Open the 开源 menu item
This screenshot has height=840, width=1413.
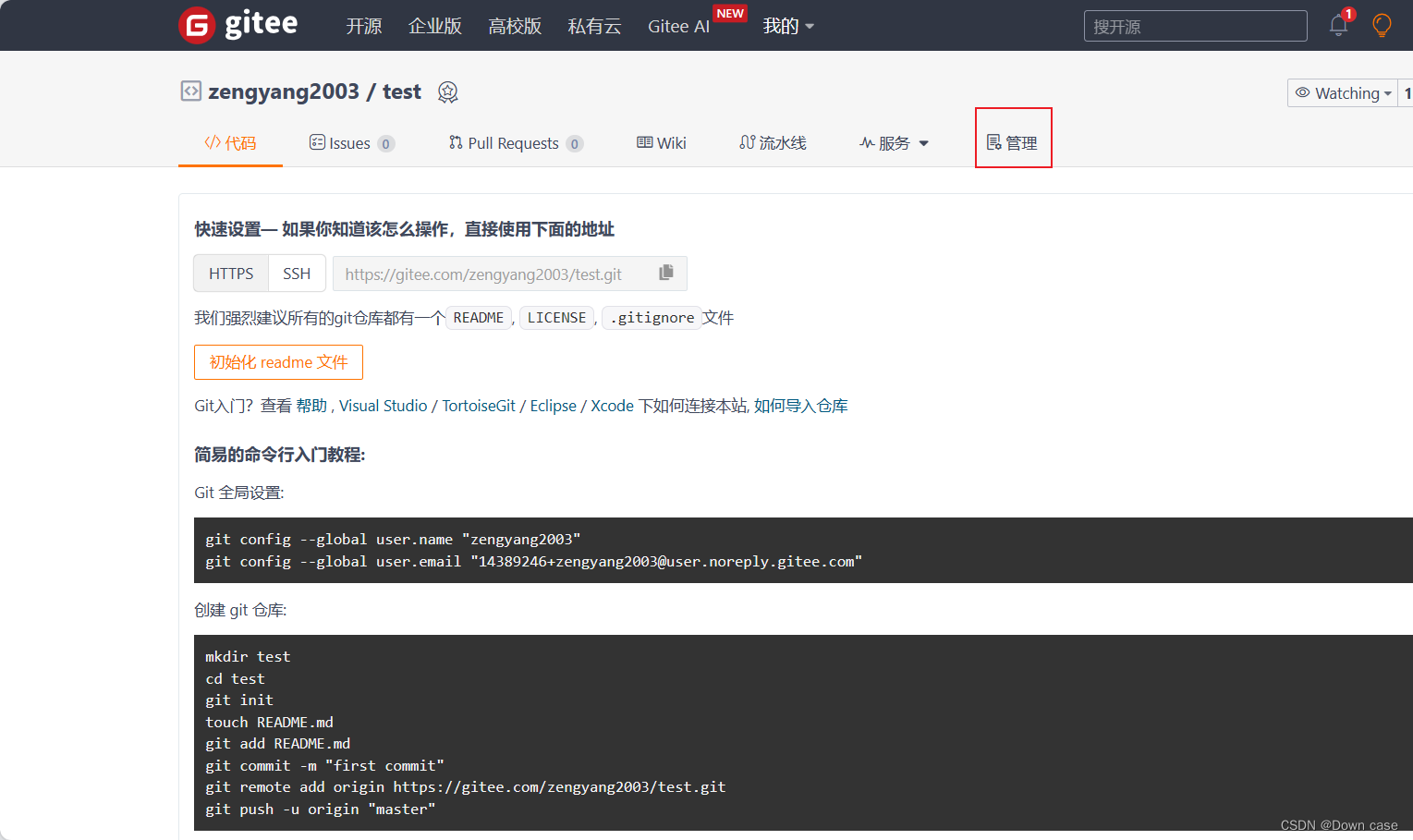(363, 26)
